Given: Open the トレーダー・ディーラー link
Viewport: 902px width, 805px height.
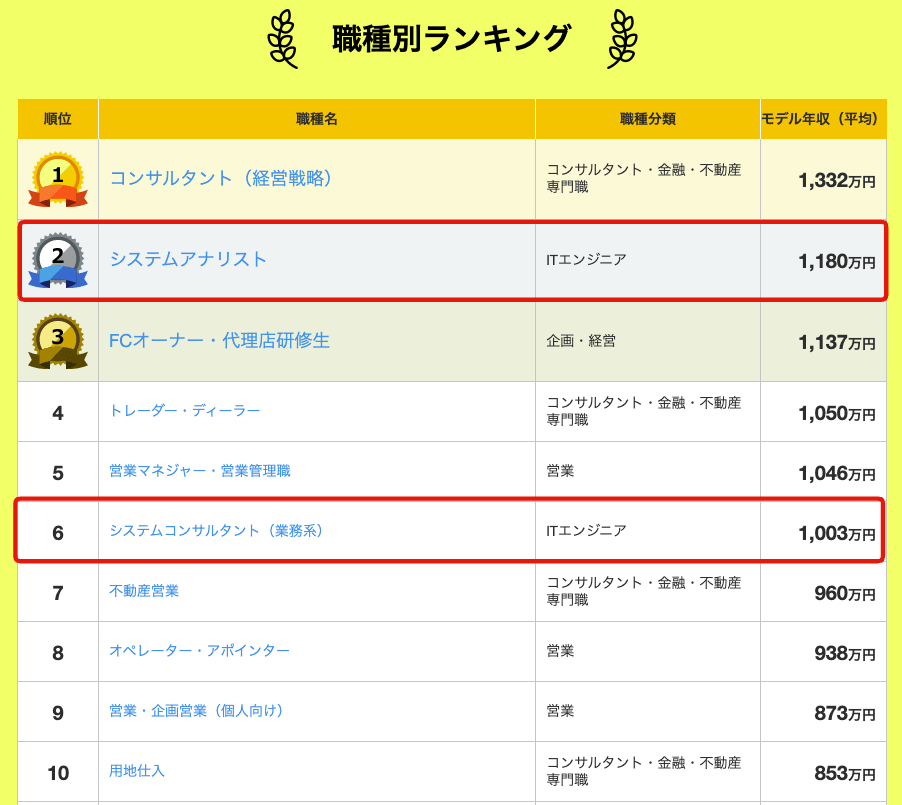Looking at the screenshot, I should (x=185, y=411).
